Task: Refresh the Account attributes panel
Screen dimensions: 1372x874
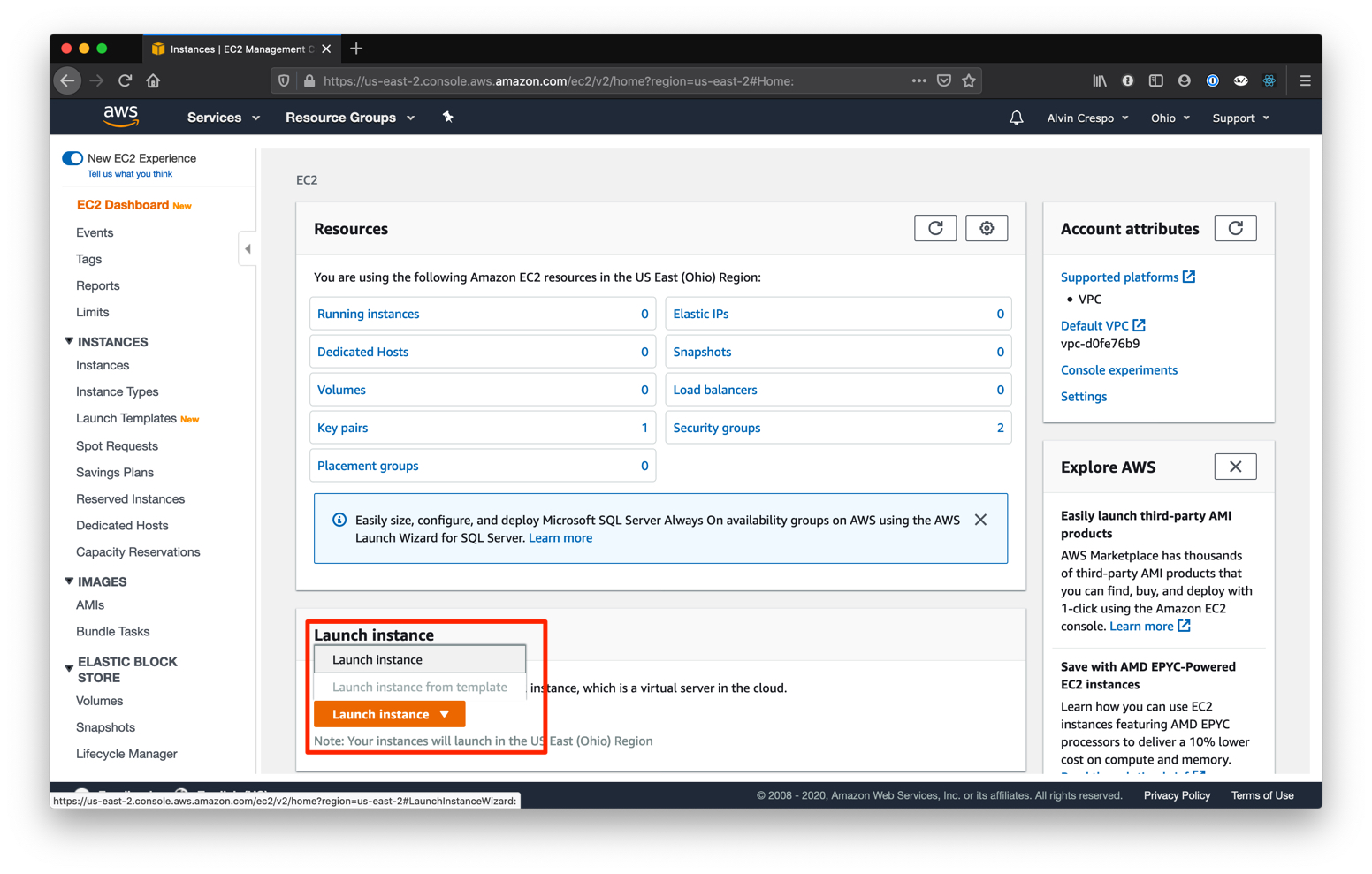Action: point(1235,228)
